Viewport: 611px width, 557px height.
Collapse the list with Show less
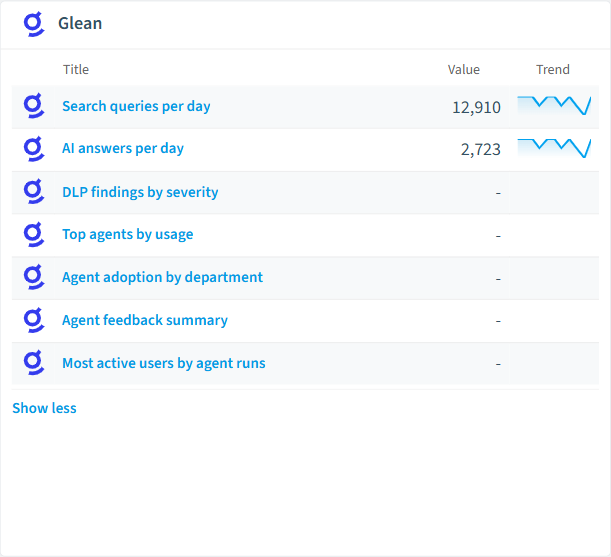point(44,408)
